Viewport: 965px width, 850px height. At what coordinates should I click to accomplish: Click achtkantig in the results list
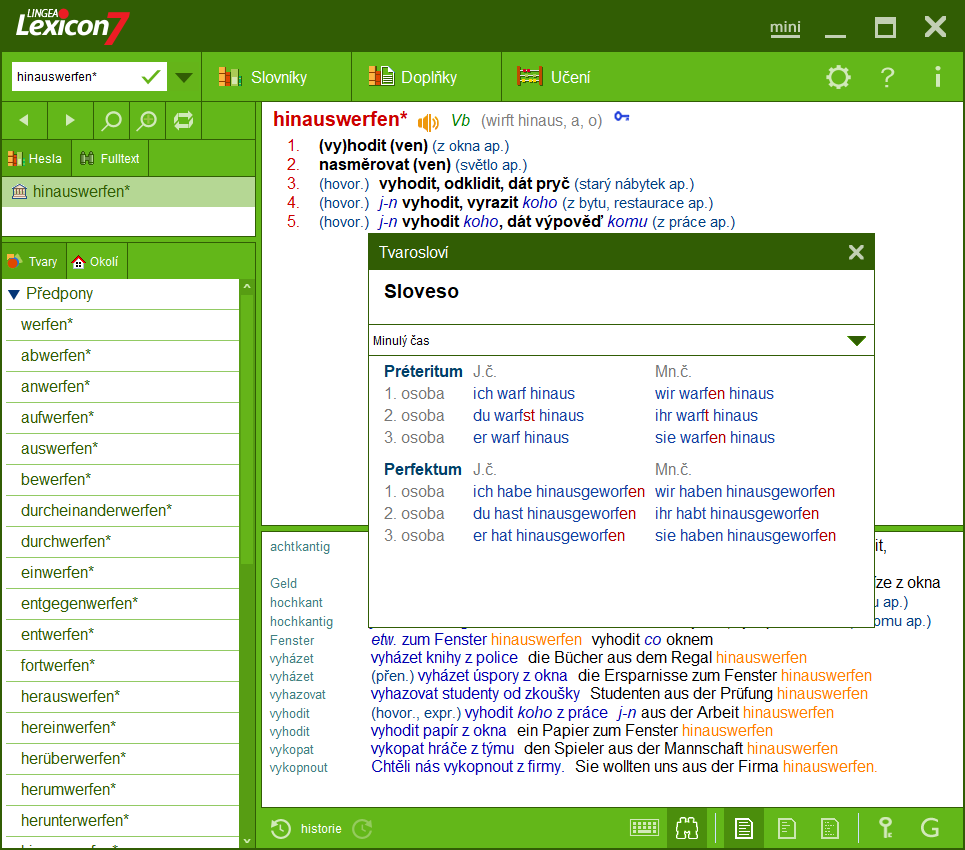coord(300,547)
